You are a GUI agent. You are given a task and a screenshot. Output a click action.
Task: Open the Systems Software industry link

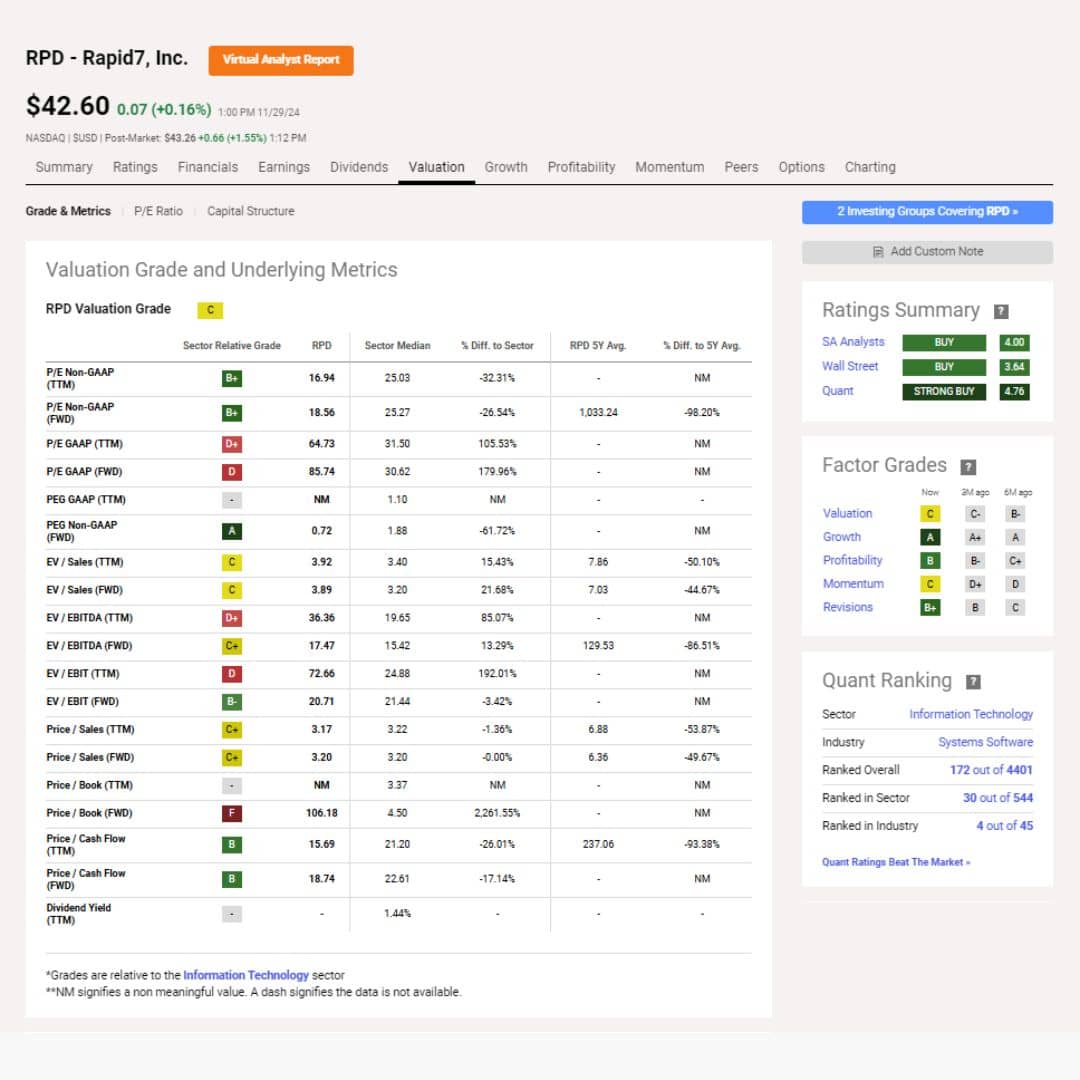(986, 742)
